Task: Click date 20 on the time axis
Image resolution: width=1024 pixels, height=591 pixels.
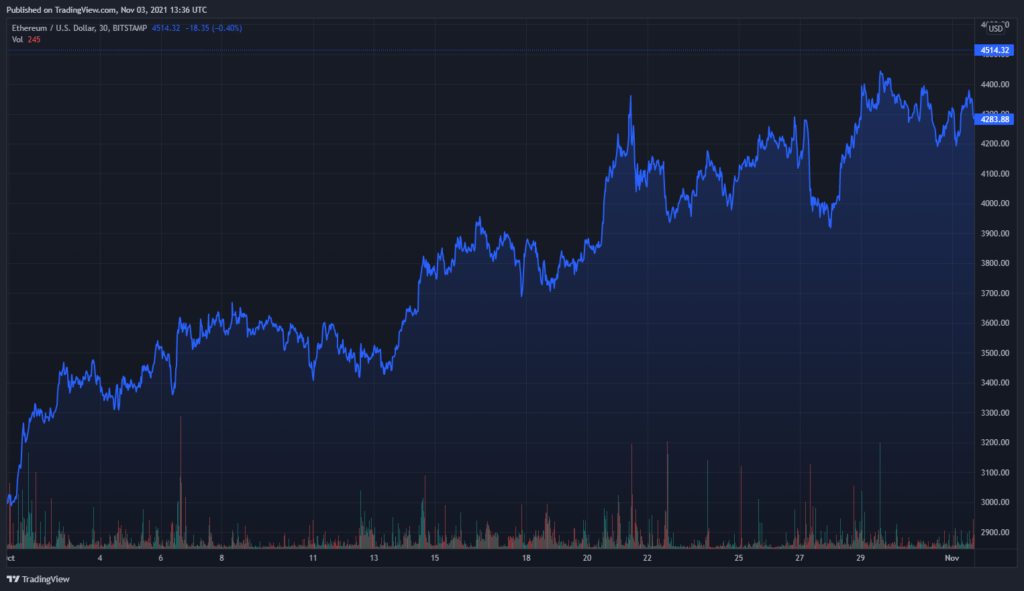Action: coord(587,558)
